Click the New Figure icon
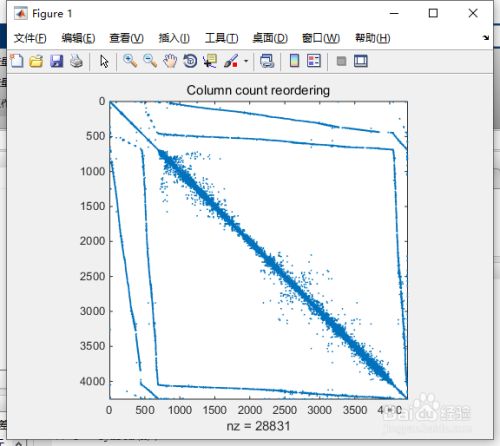The height and width of the screenshot is (446, 500). [17, 61]
